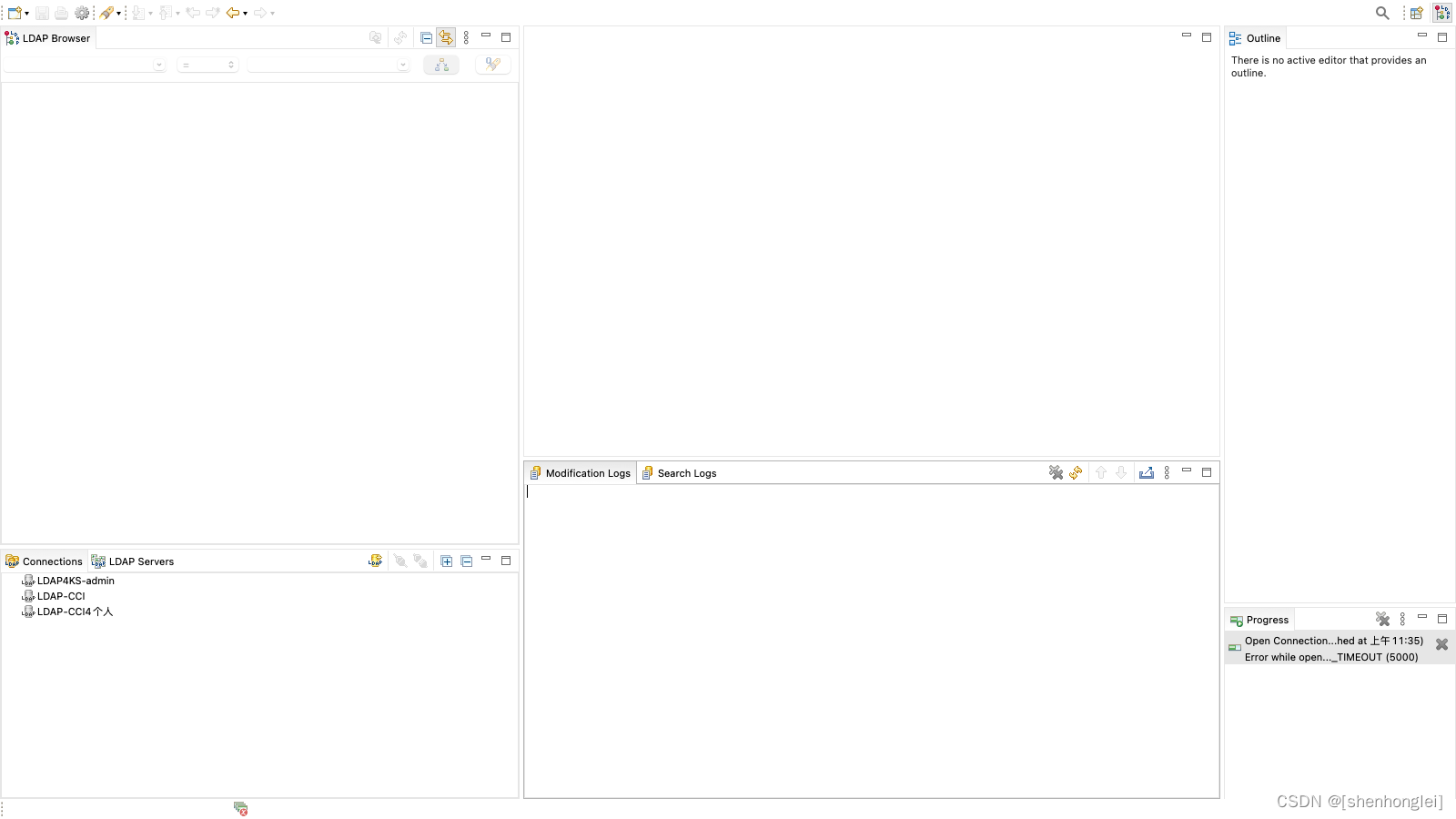Remove the Open Connection error progress entry
The image size is (1456, 819).
click(x=1441, y=644)
